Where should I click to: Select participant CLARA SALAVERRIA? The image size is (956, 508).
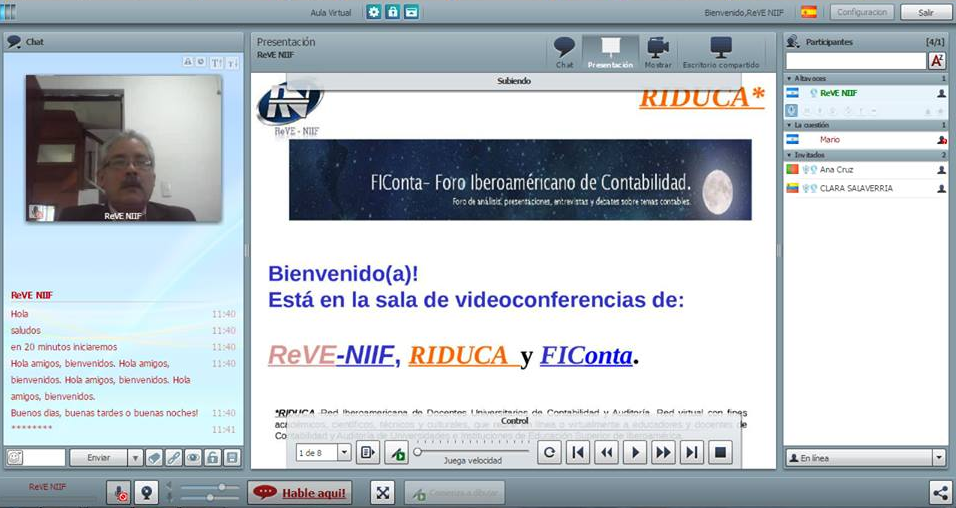[x=866, y=188]
